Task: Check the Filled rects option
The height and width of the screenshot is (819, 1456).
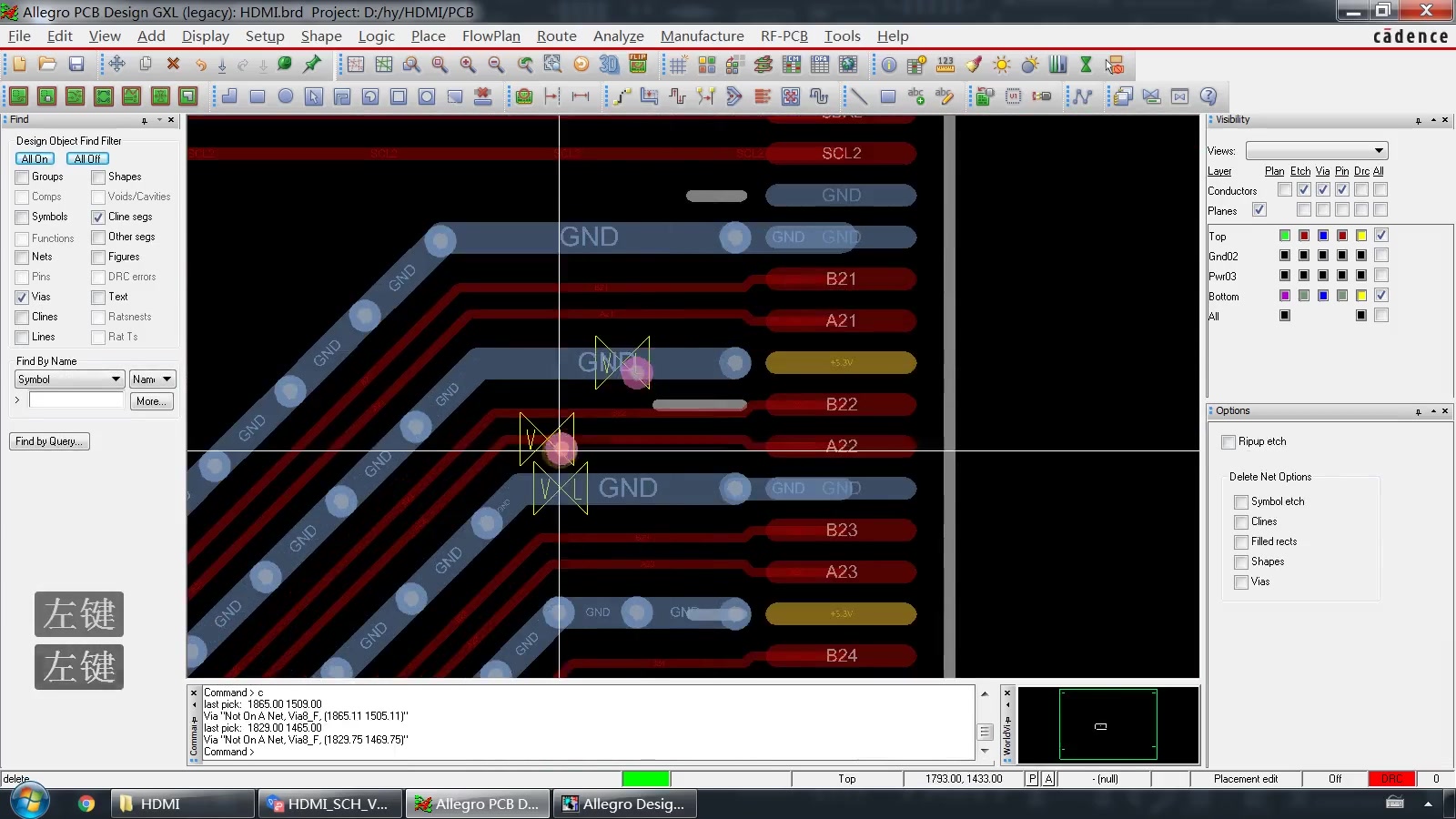Action: coord(1241,542)
